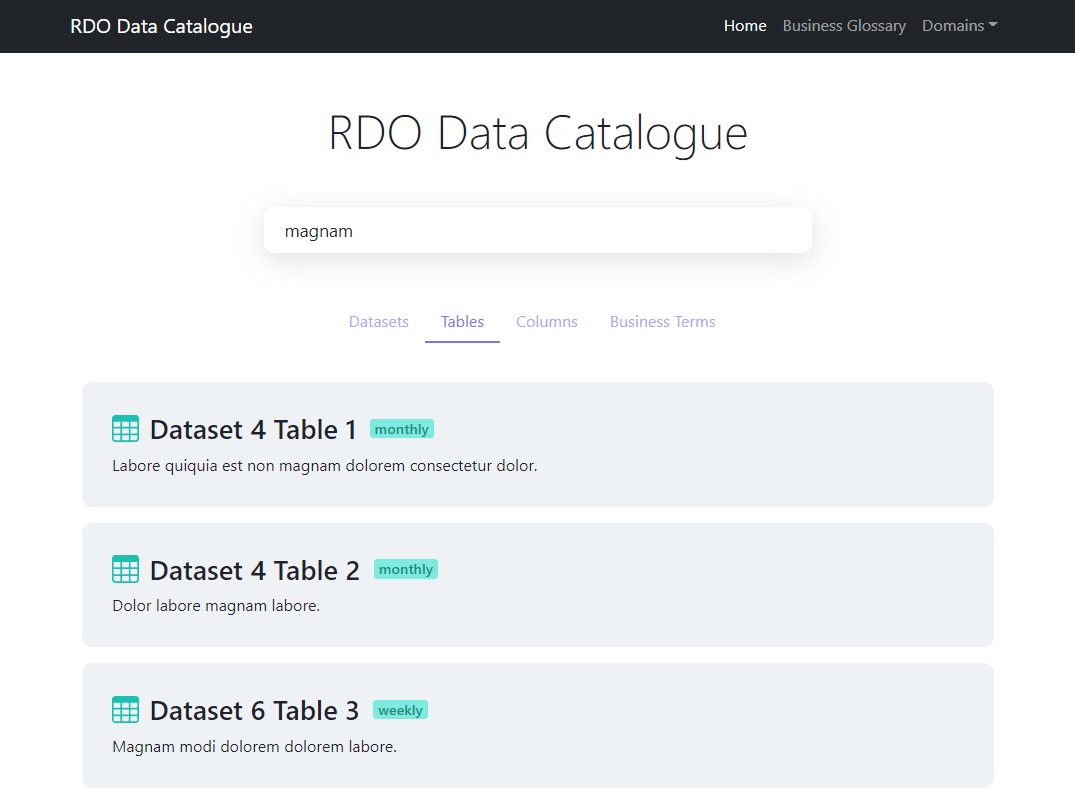The width and height of the screenshot is (1075, 800).
Task: Go to Home in navbar
Action: pyautogui.click(x=745, y=26)
